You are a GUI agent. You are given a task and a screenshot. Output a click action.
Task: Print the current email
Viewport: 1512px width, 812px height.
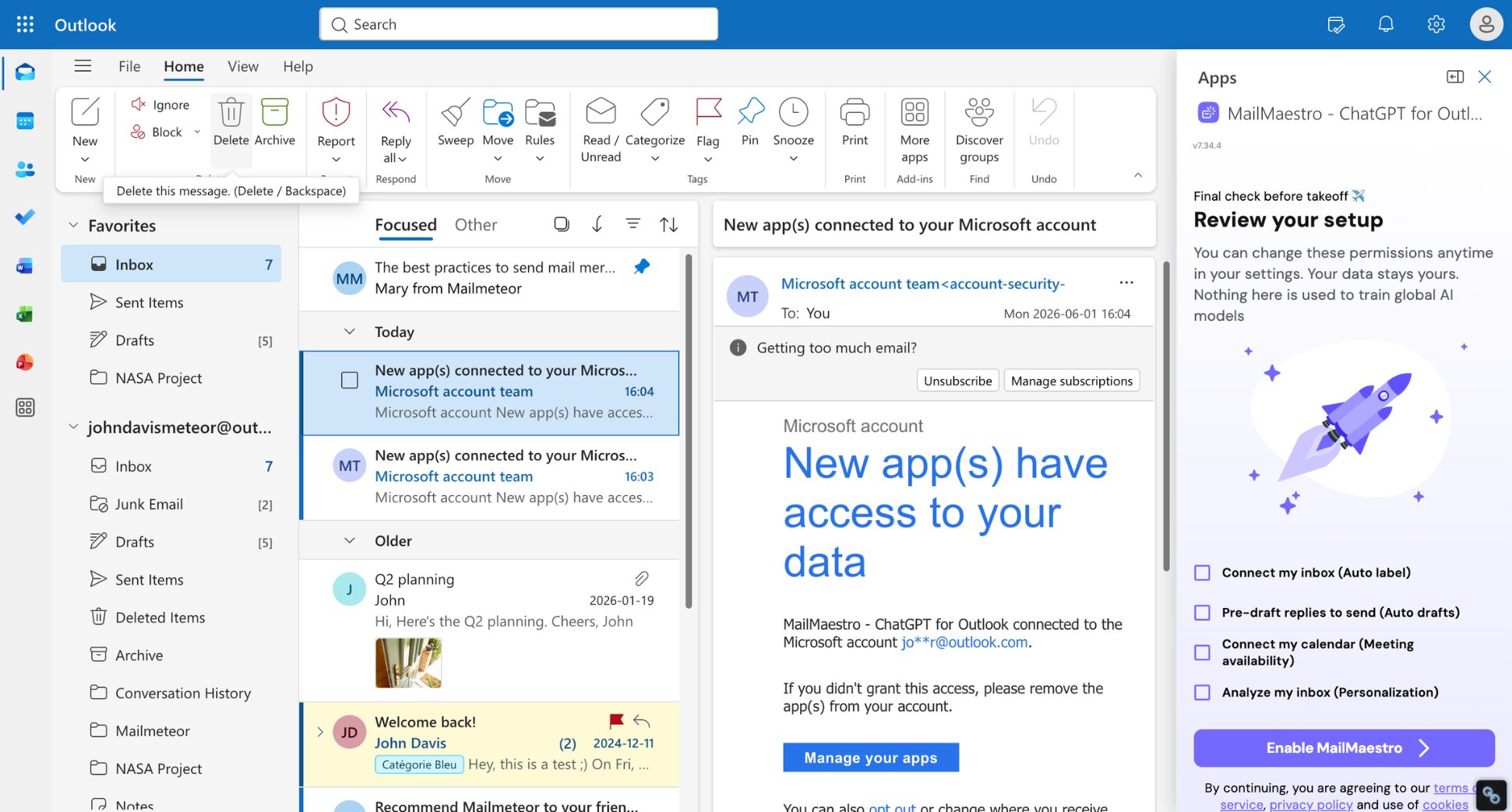point(855,122)
